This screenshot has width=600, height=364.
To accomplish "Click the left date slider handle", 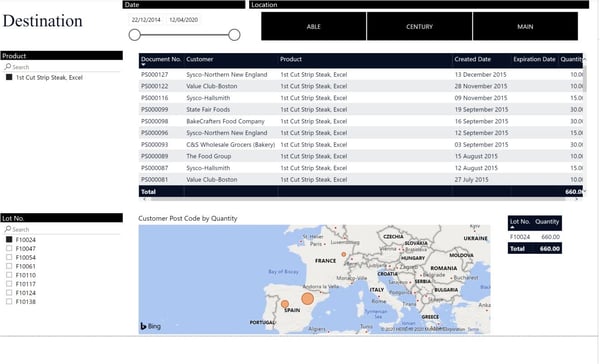I will coord(135,35).
